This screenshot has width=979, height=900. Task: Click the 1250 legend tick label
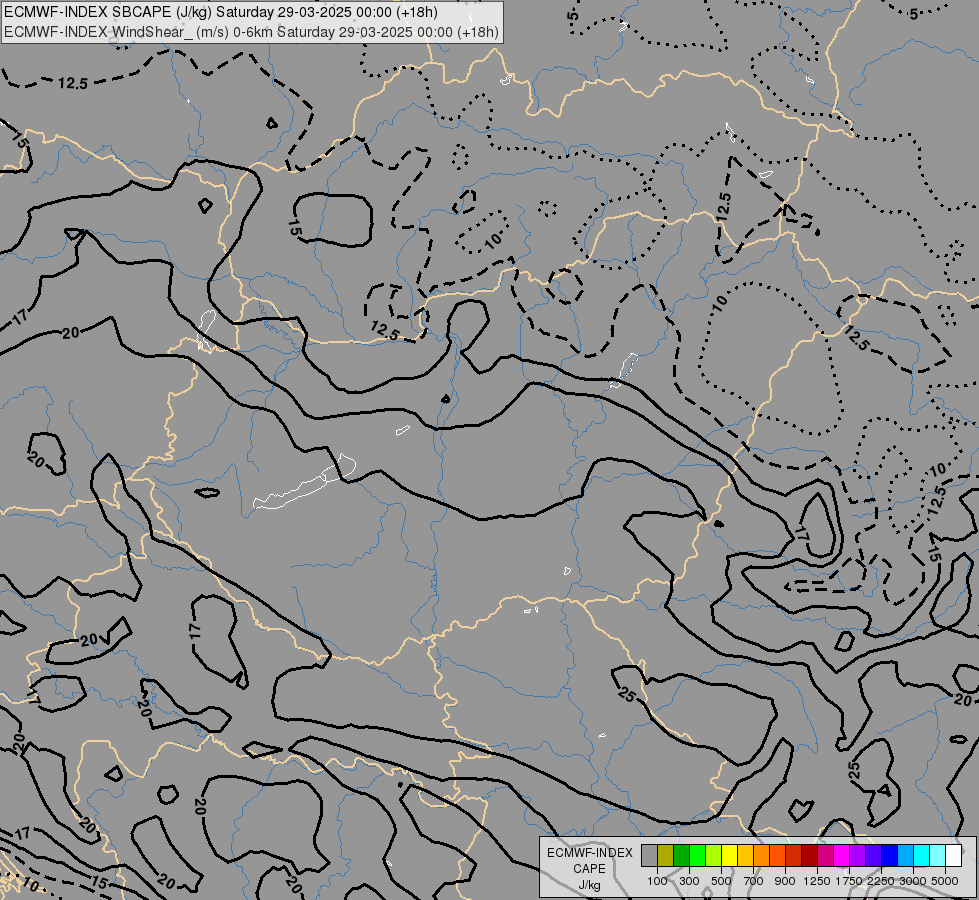click(x=817, y=881)
